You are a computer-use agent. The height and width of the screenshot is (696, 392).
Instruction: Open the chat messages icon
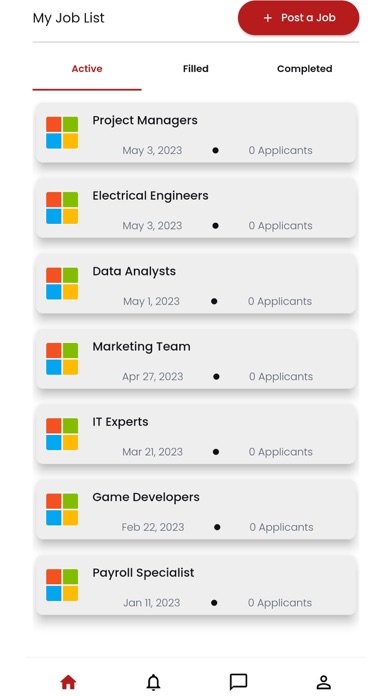(x=238, y=682)
